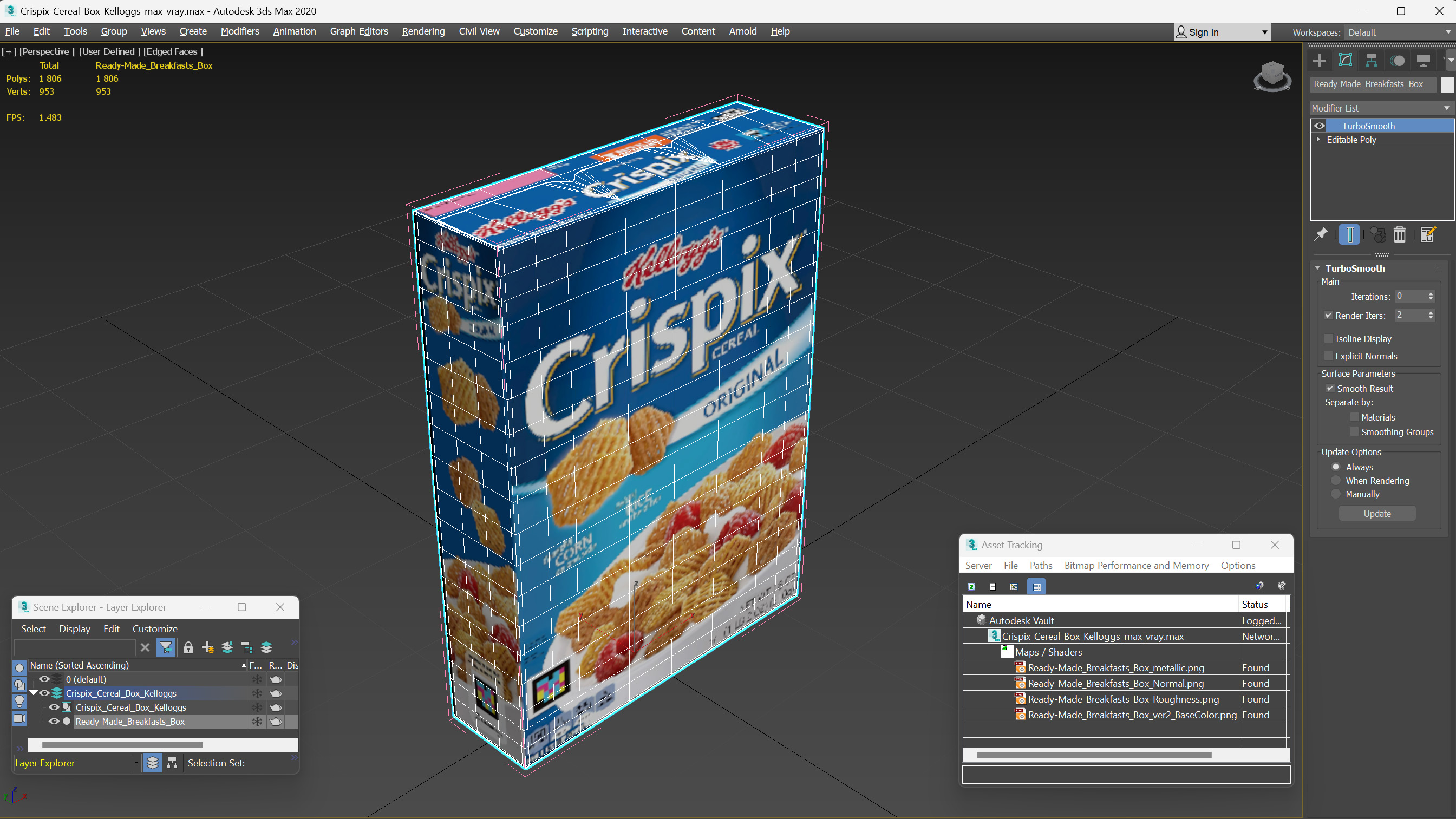Screen dimensions: 1456x819
Task: Click the Scene Explorer search field
Action: tap(75, 648)
